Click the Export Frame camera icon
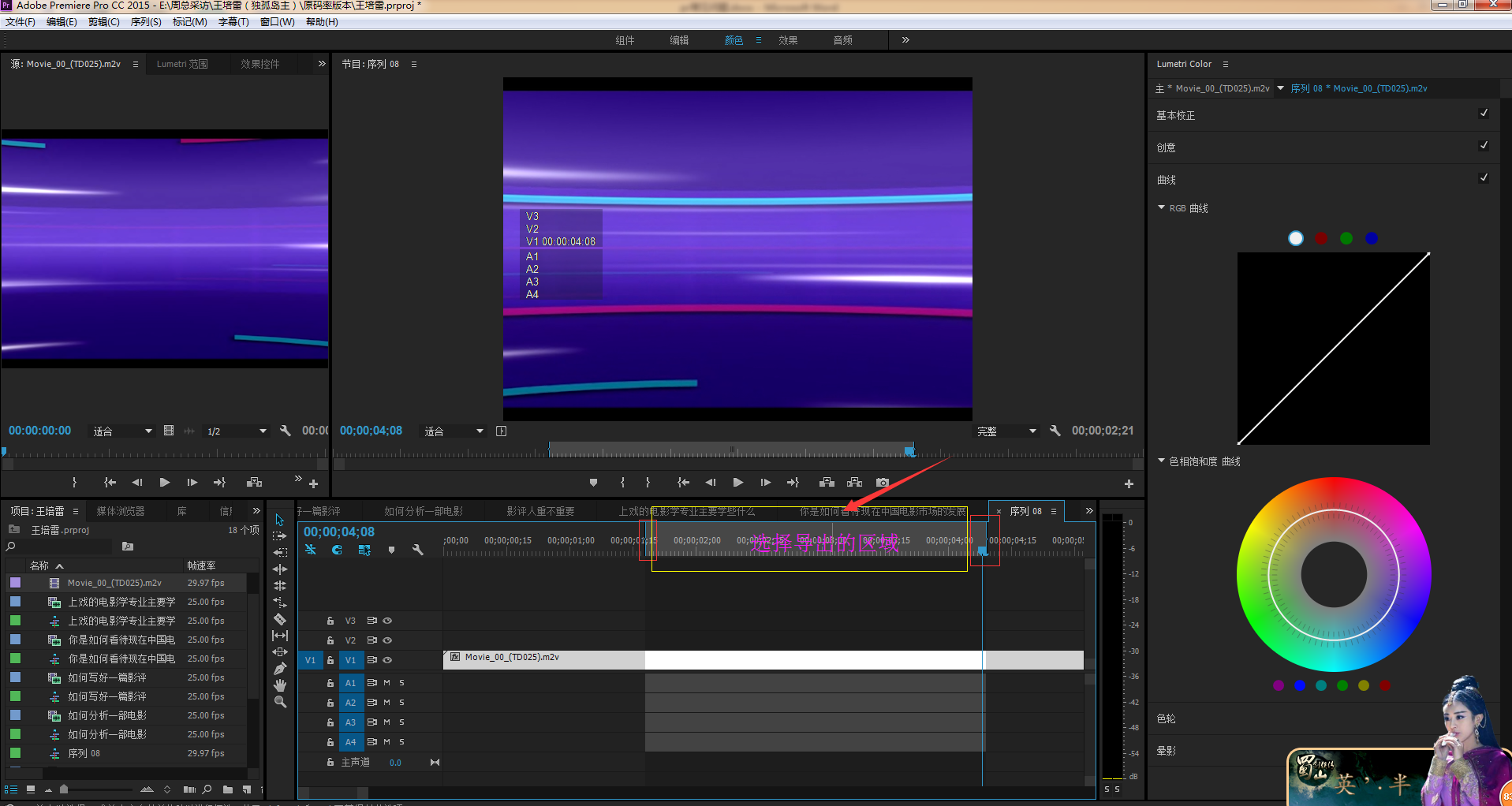 pyautogui.click(x=883, y=483)
